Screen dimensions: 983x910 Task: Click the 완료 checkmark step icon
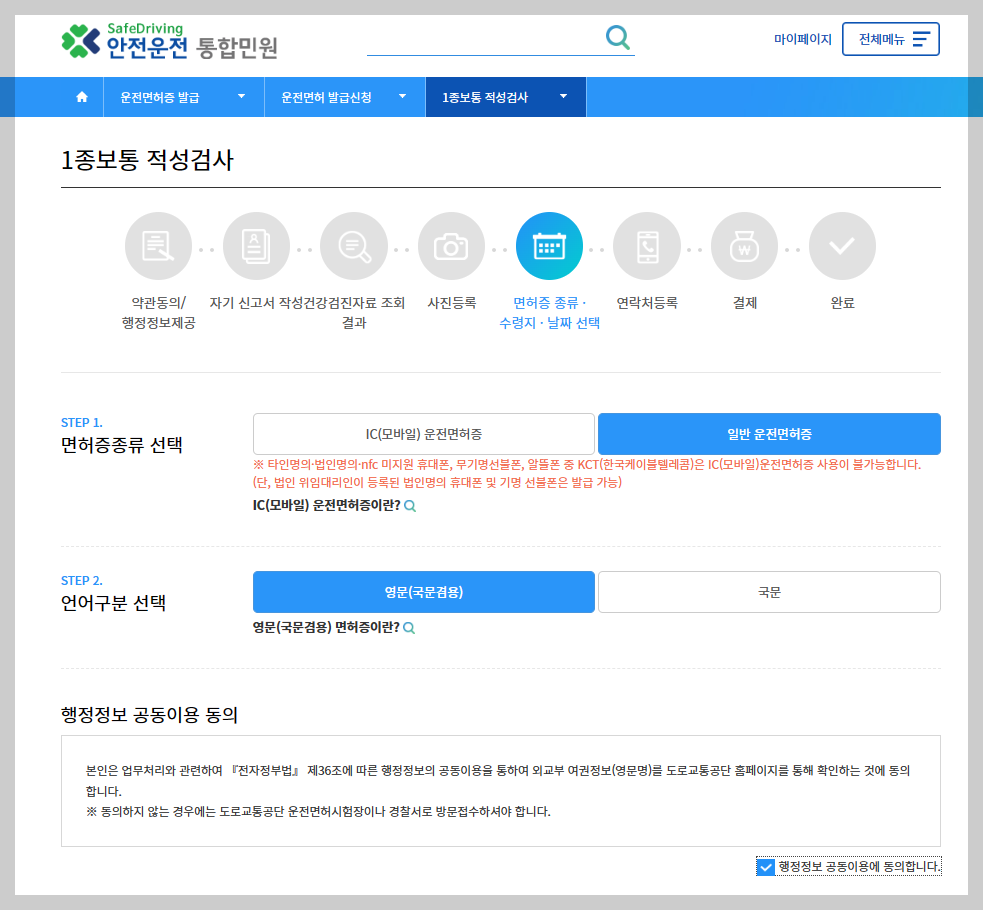pyautogui.click(x=842, y=245)
